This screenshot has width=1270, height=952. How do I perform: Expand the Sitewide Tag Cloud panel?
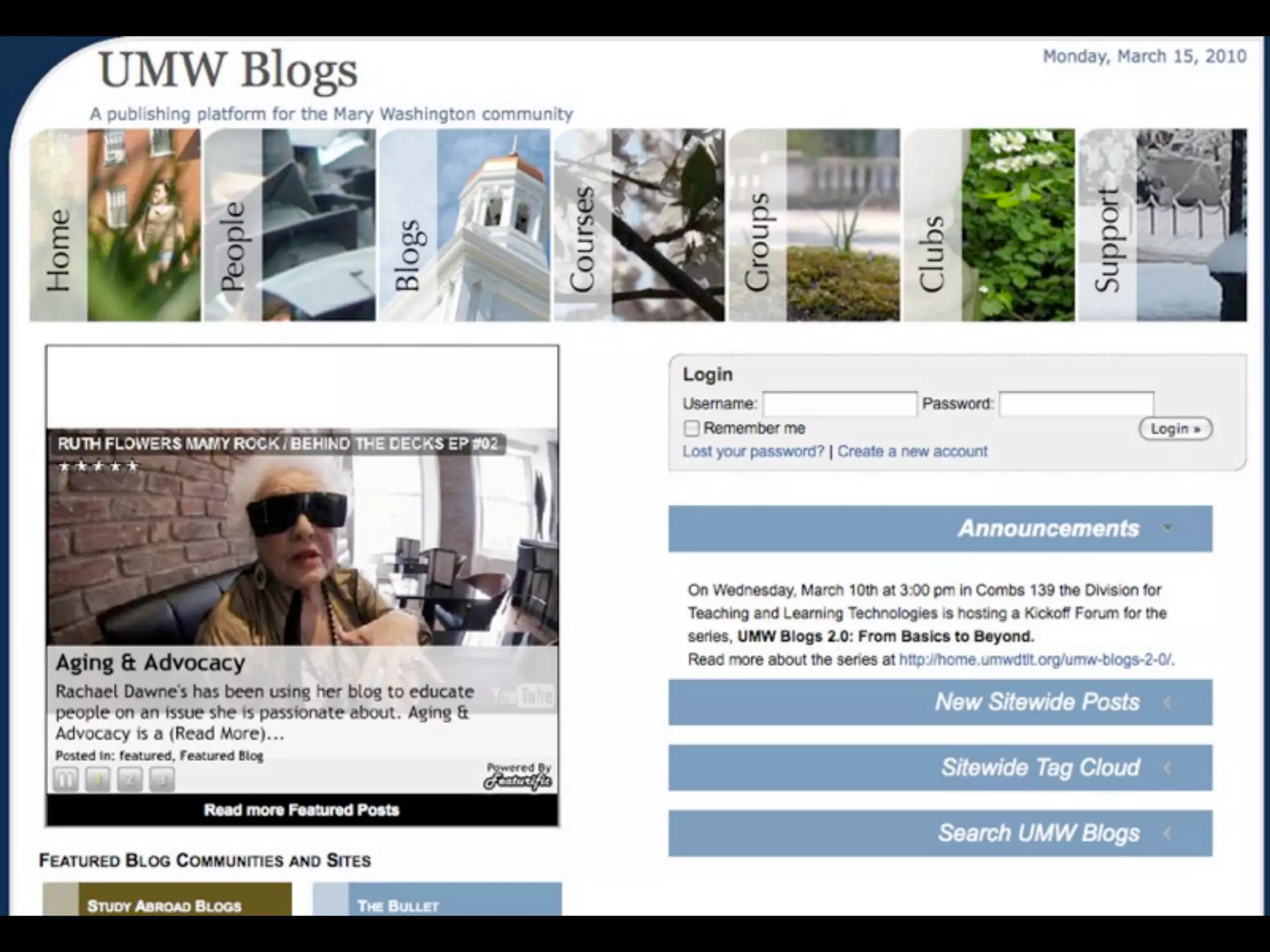[1168, 768]
